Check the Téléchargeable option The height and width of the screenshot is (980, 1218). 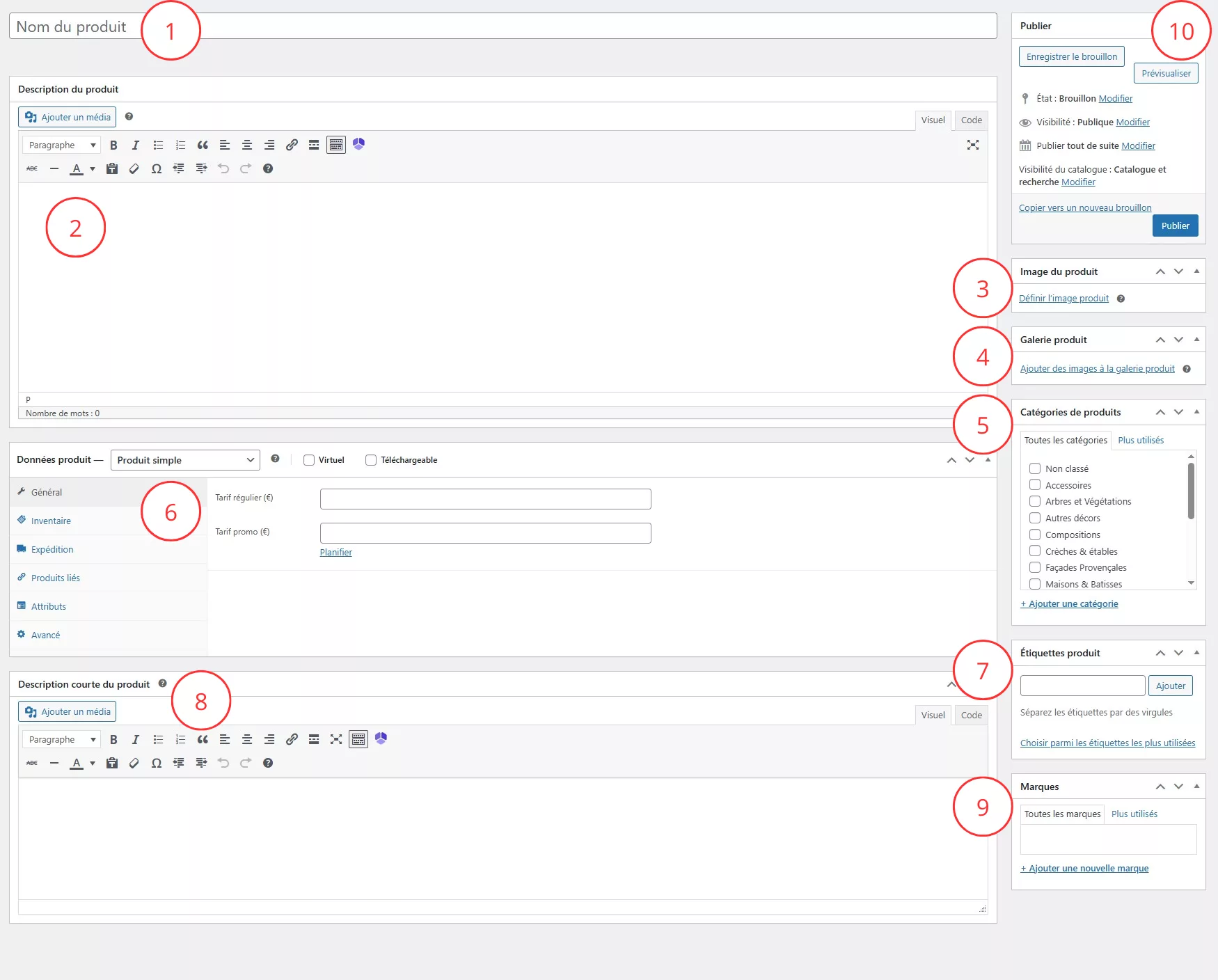pos(371,460)
